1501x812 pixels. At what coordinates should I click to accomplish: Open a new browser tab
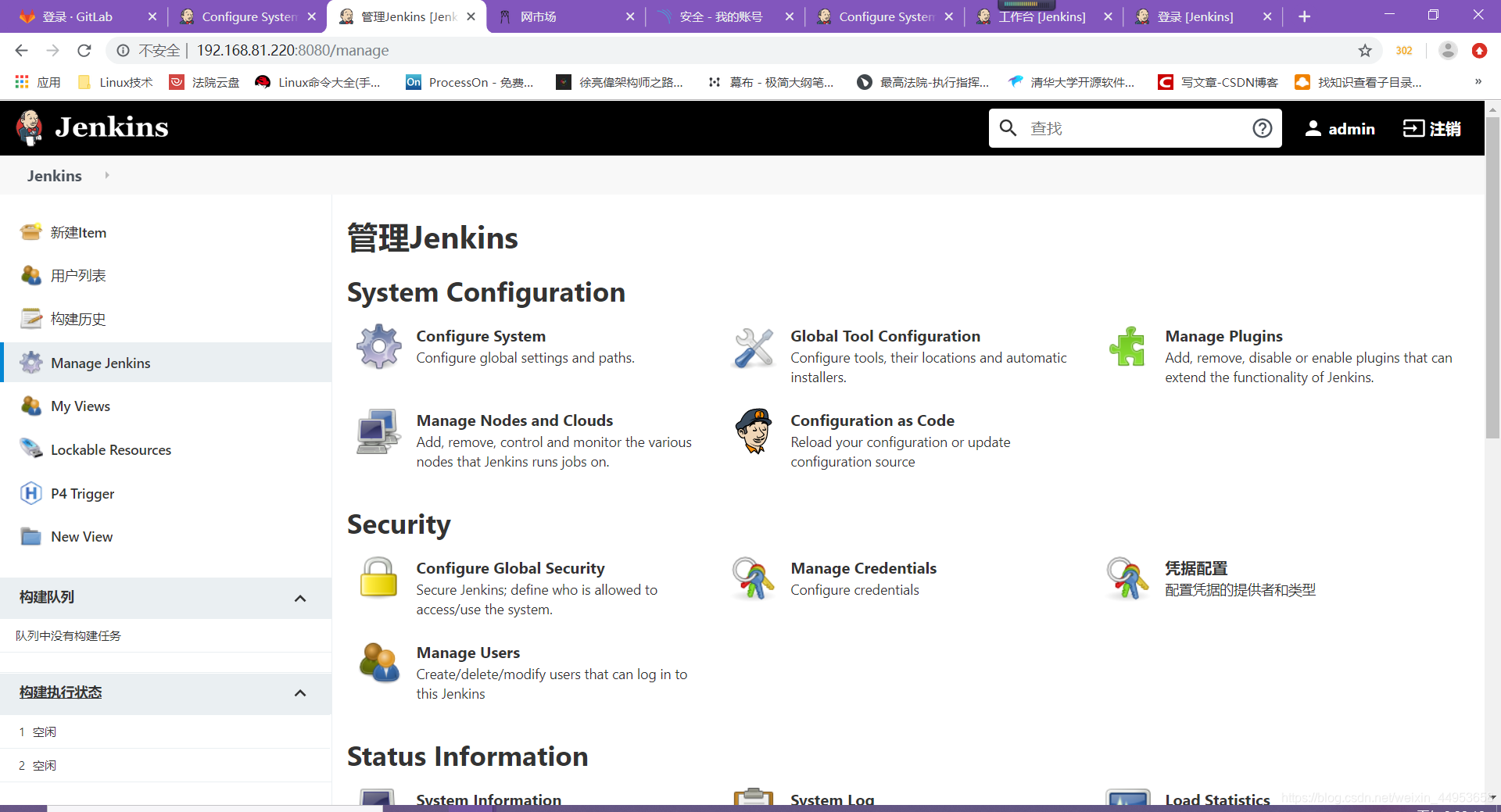click(x=1304, y=16)
